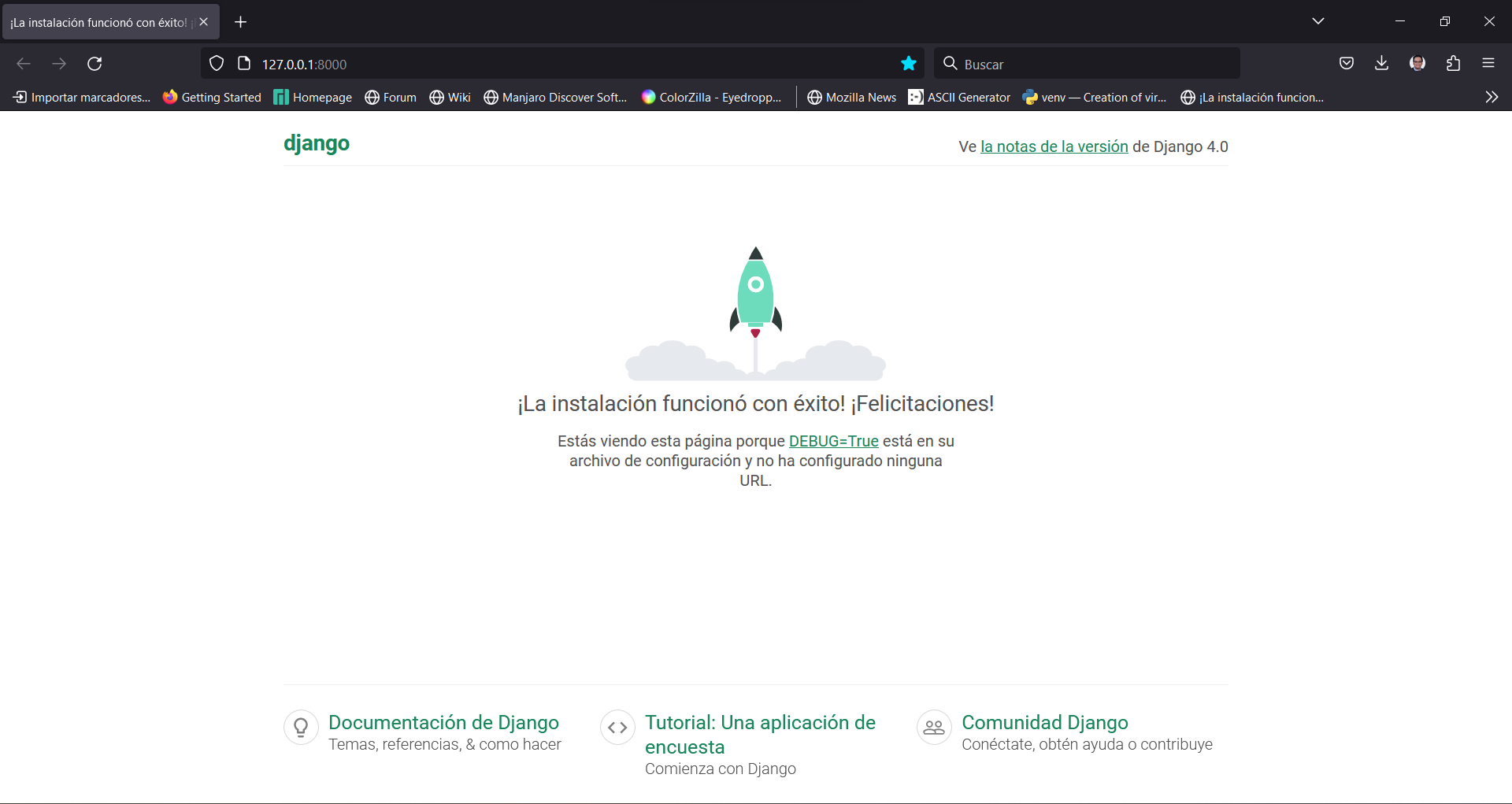Show more bookmarks with the chevron
Viewport: 1512px width, 804px height.
(1492, 97)
